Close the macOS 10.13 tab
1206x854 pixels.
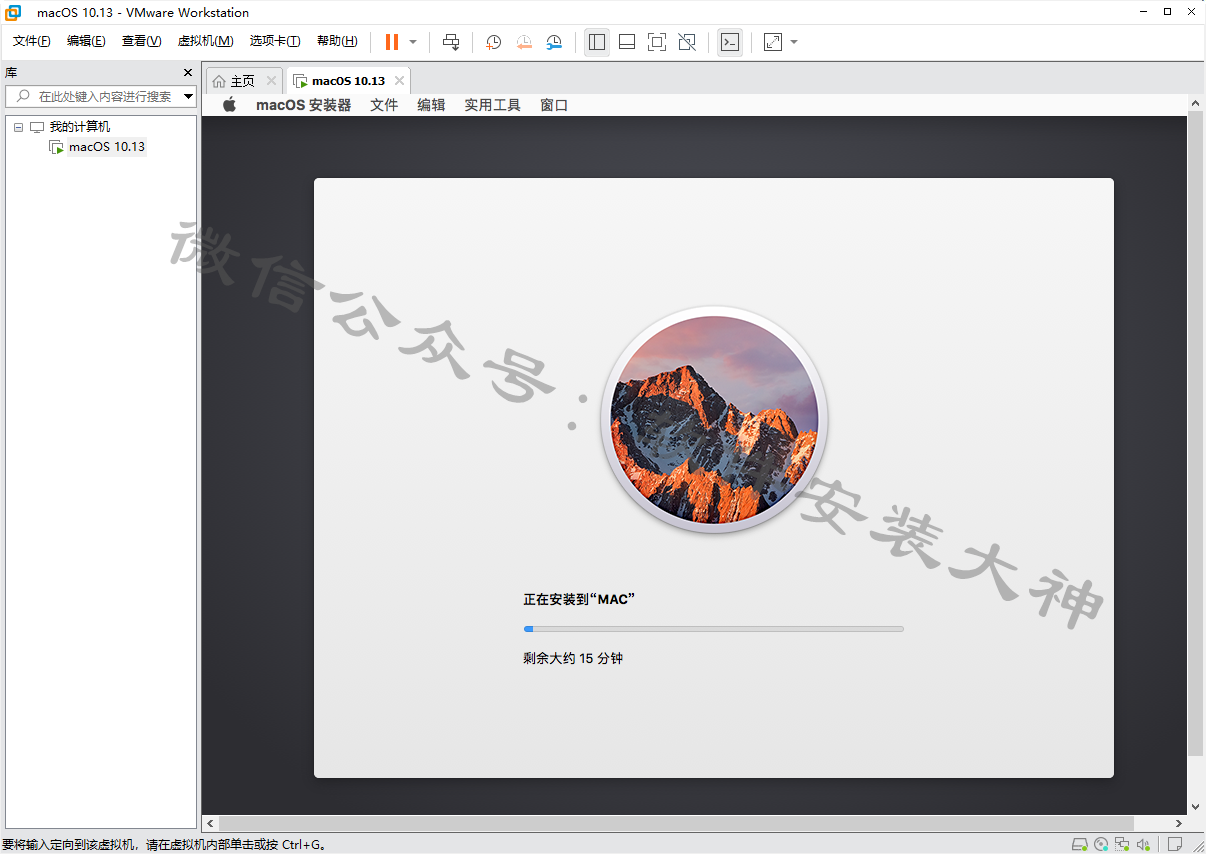400,81
